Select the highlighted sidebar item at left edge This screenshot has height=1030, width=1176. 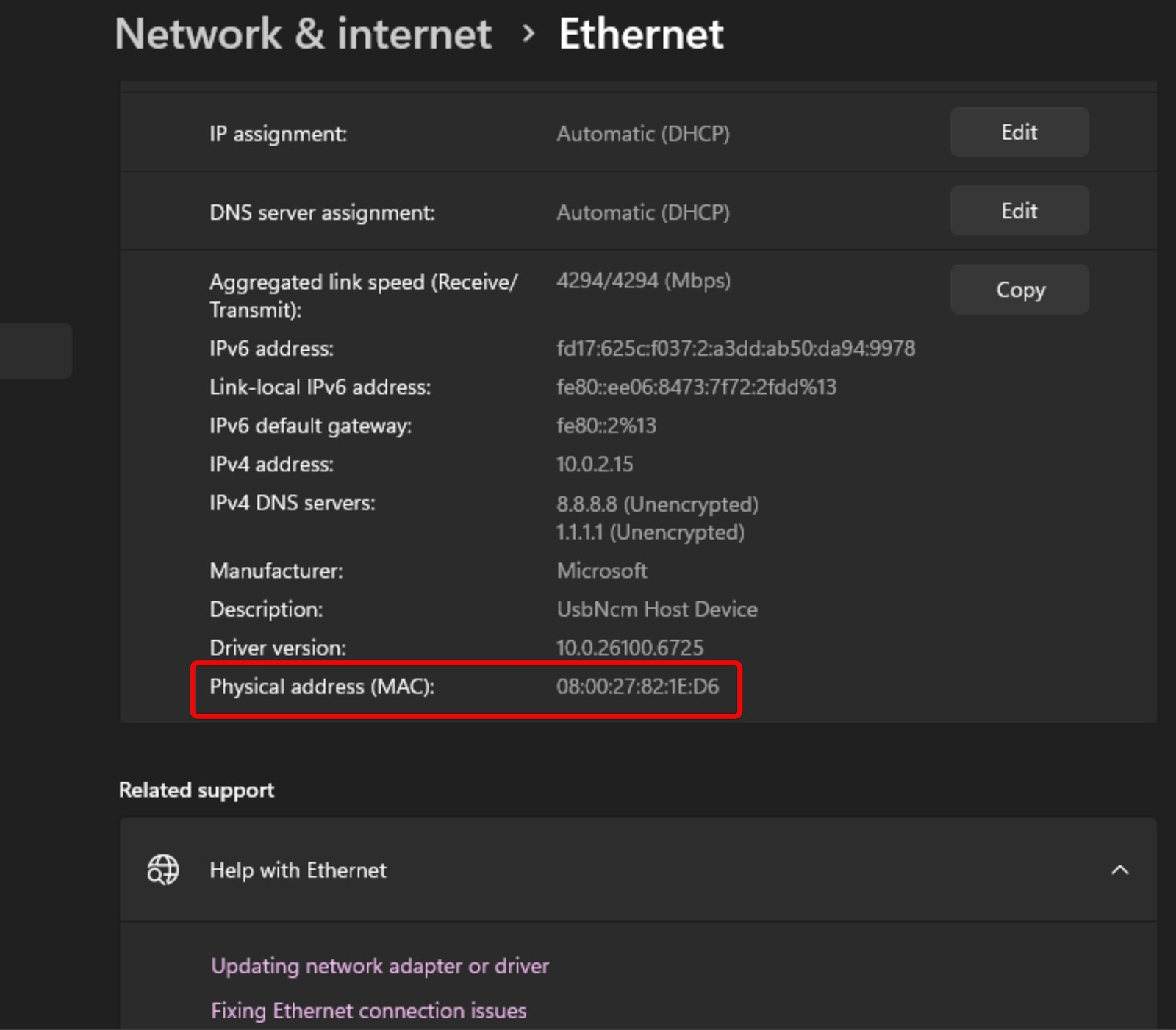35,351
